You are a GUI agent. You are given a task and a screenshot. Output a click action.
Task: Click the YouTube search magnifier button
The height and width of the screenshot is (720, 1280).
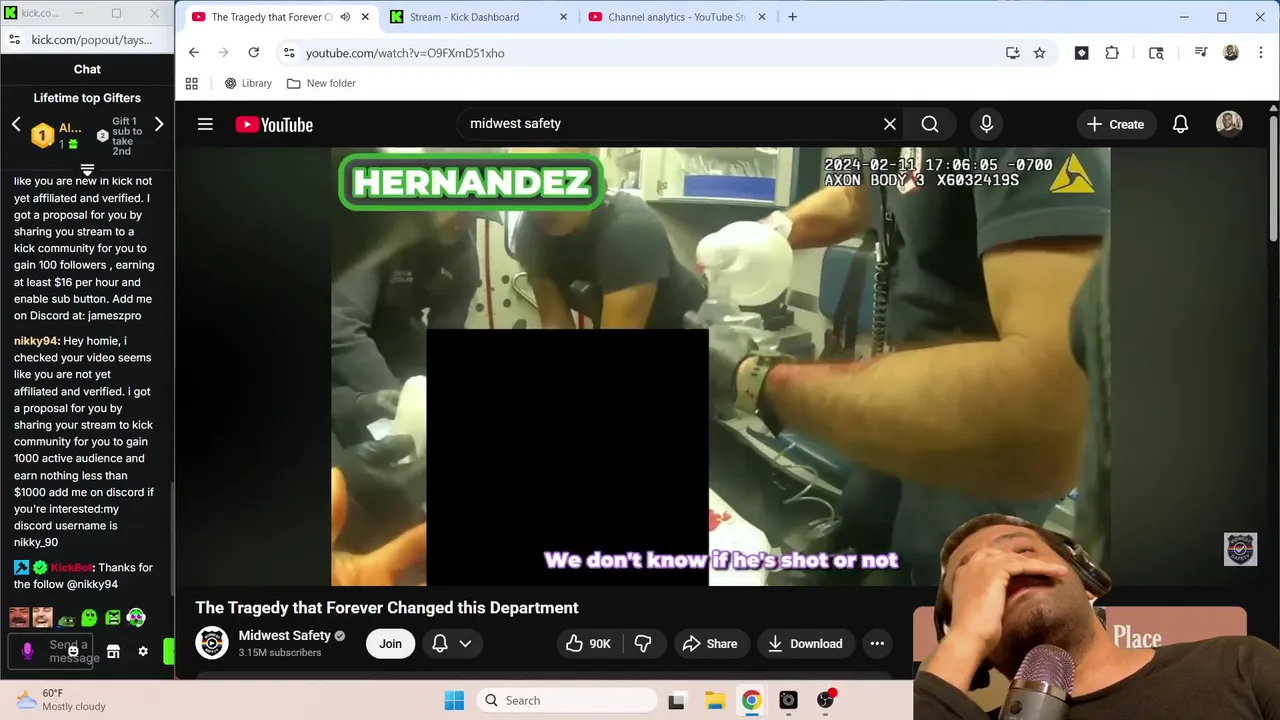930,124
